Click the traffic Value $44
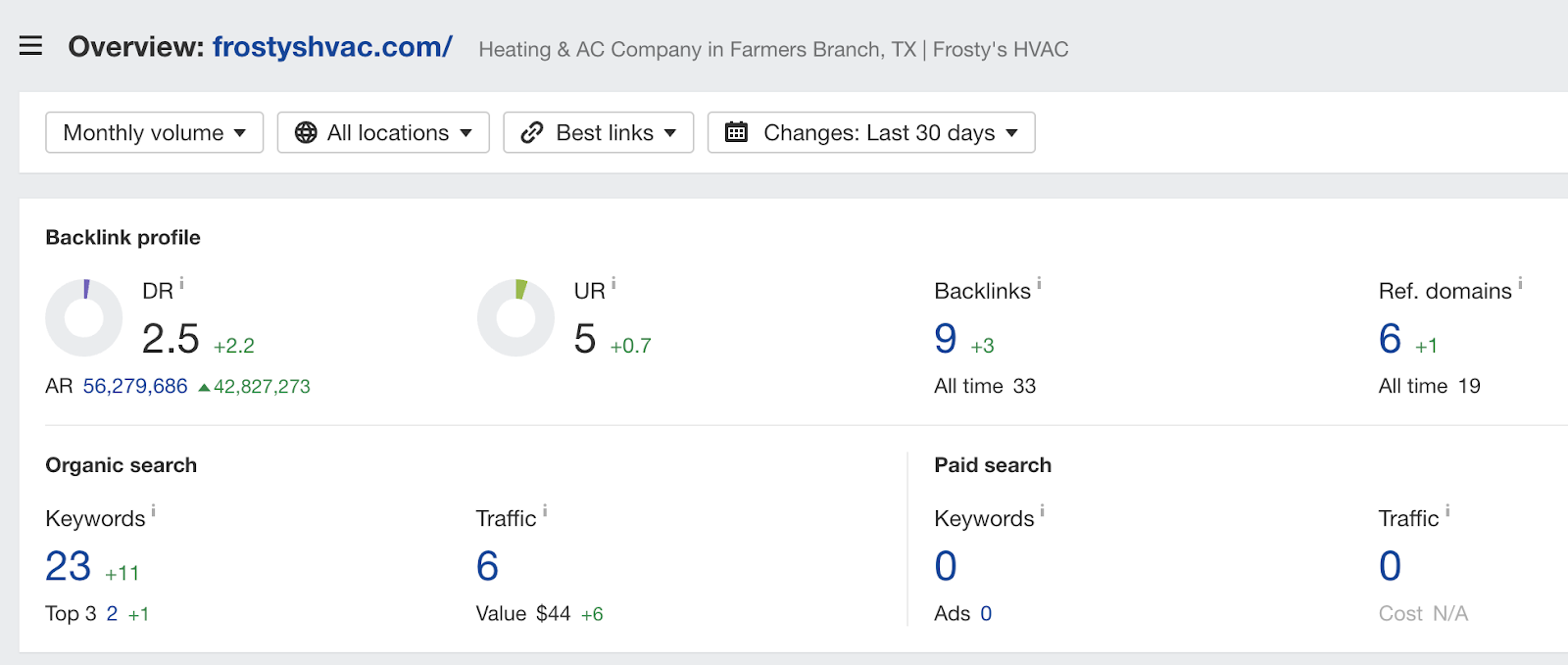 click(523, 614)
